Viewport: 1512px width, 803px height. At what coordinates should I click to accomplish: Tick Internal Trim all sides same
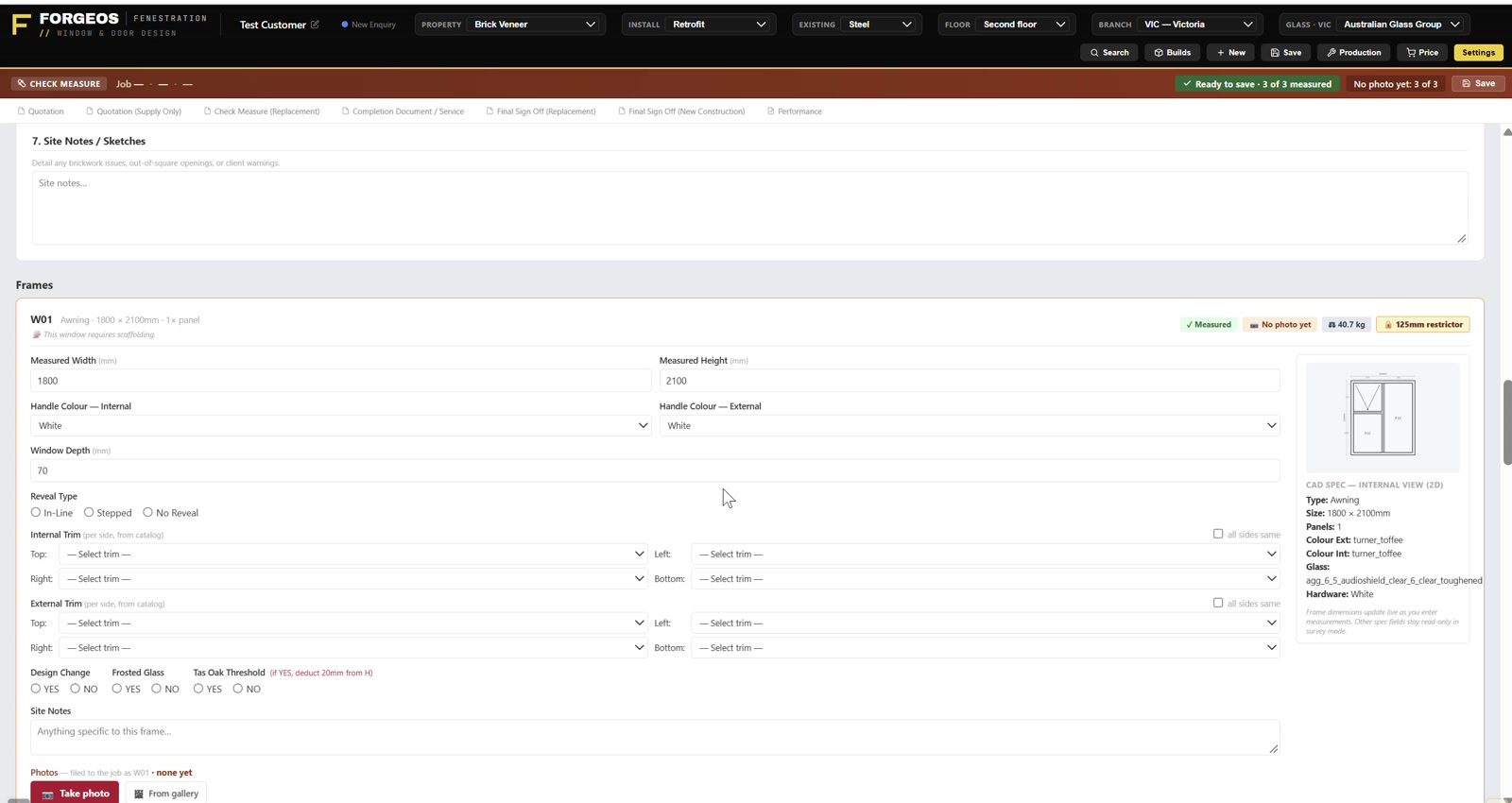[x=1218, y=534]
